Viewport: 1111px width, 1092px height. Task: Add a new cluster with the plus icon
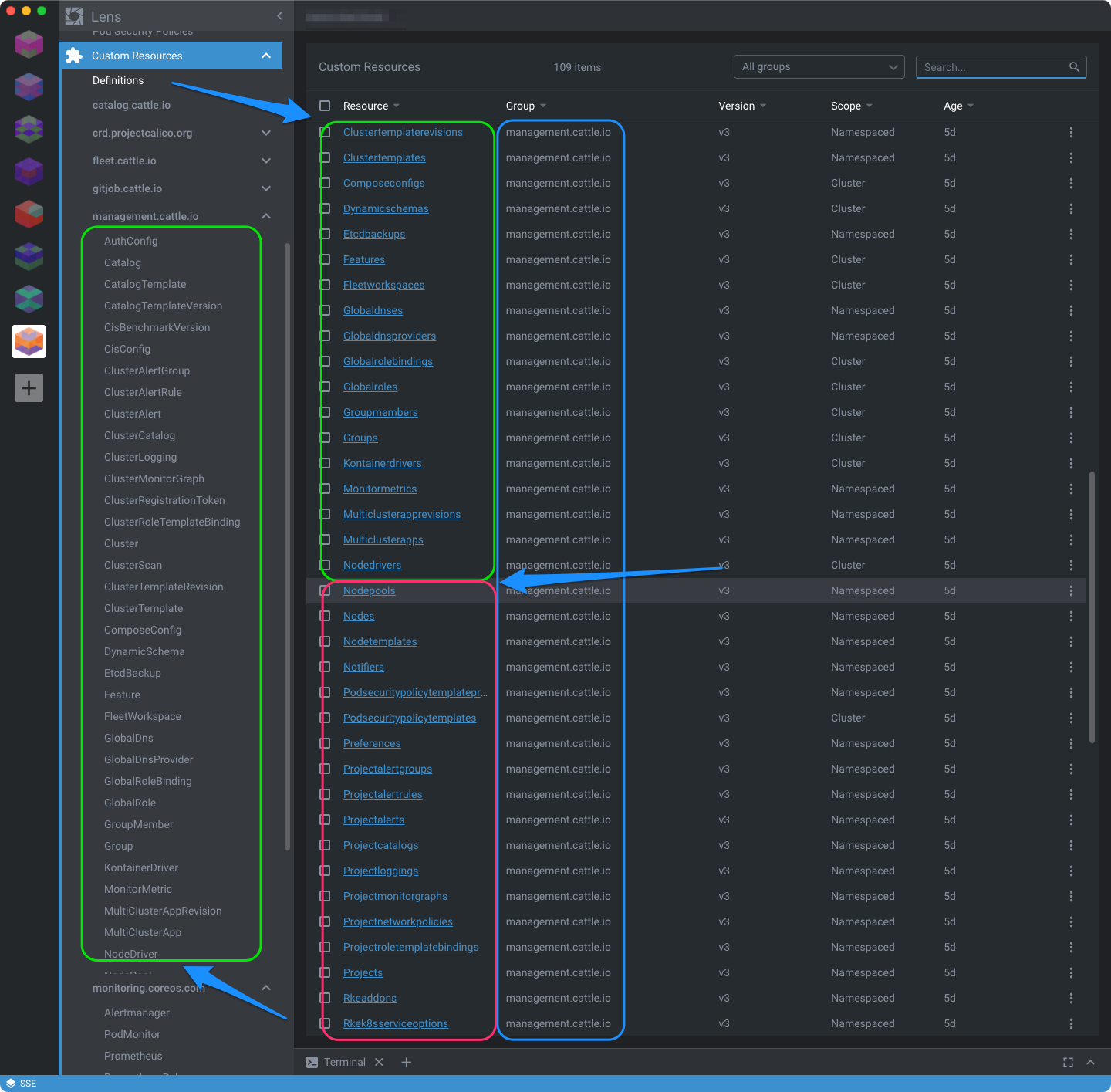coord(29,388)
